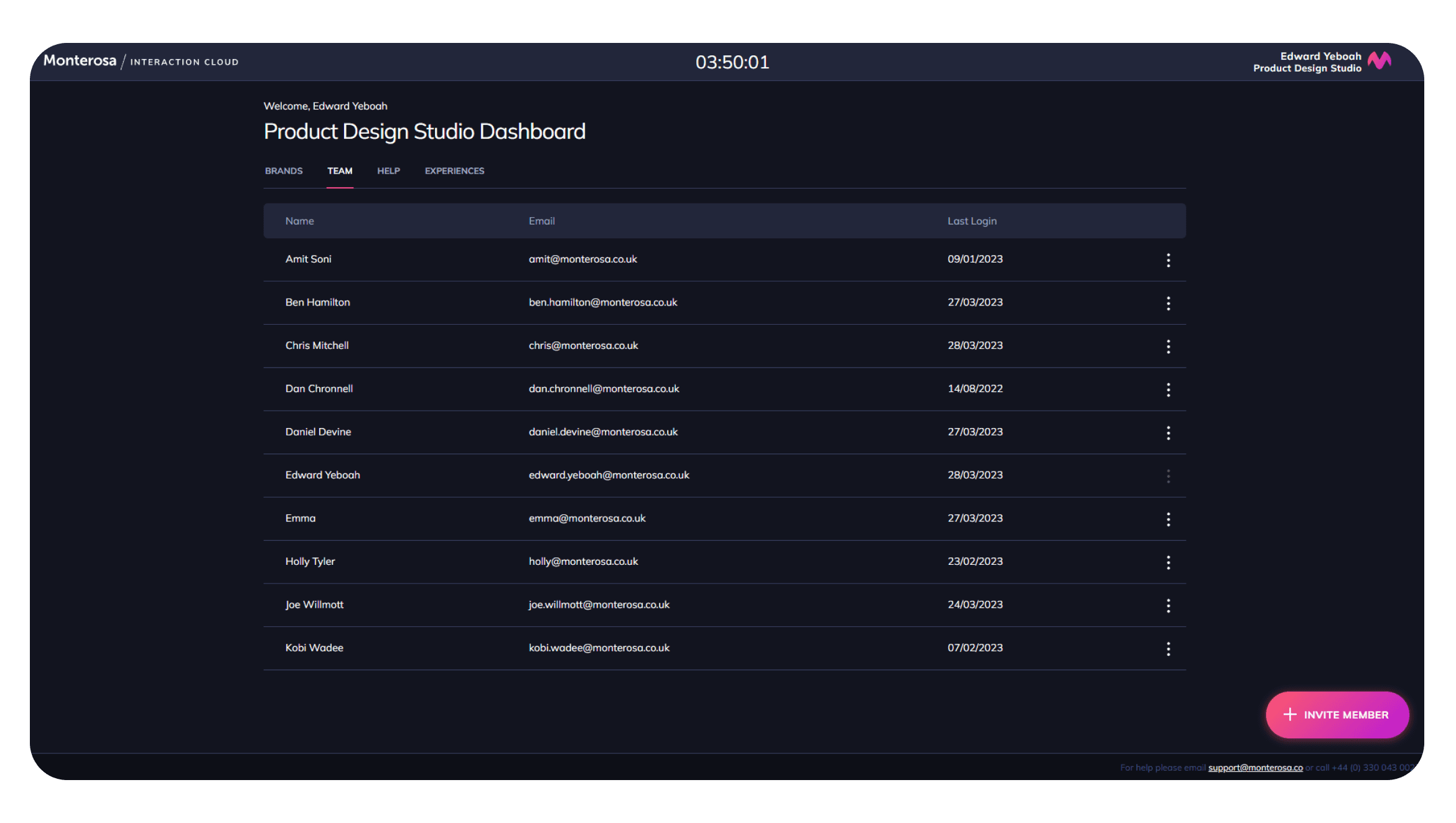
Task: Open row actions for Dan Chronnell
Action: pyautogui.click(x=1168, y=389)
